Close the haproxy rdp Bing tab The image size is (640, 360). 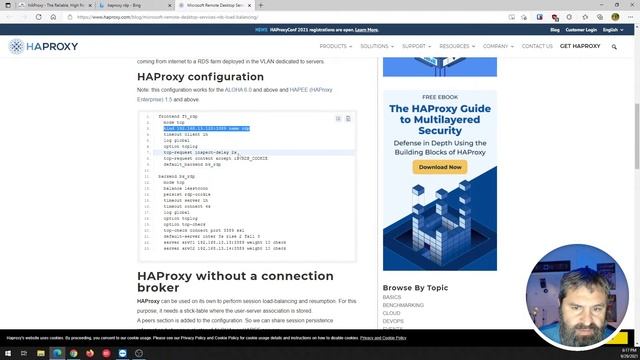tap(170, 5)
